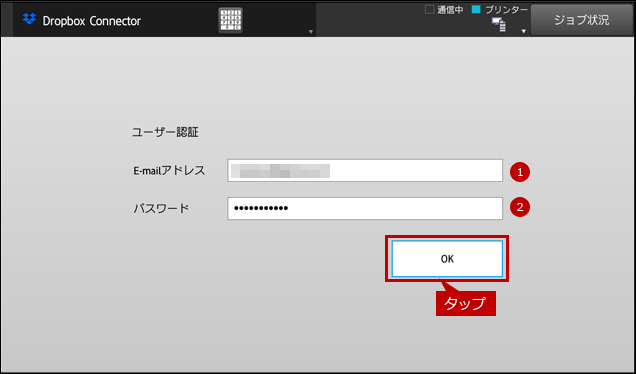Click the Dropbox logo icon
Image resolution: width=636 pixels, height=374 pixels.
click(29, 19)
